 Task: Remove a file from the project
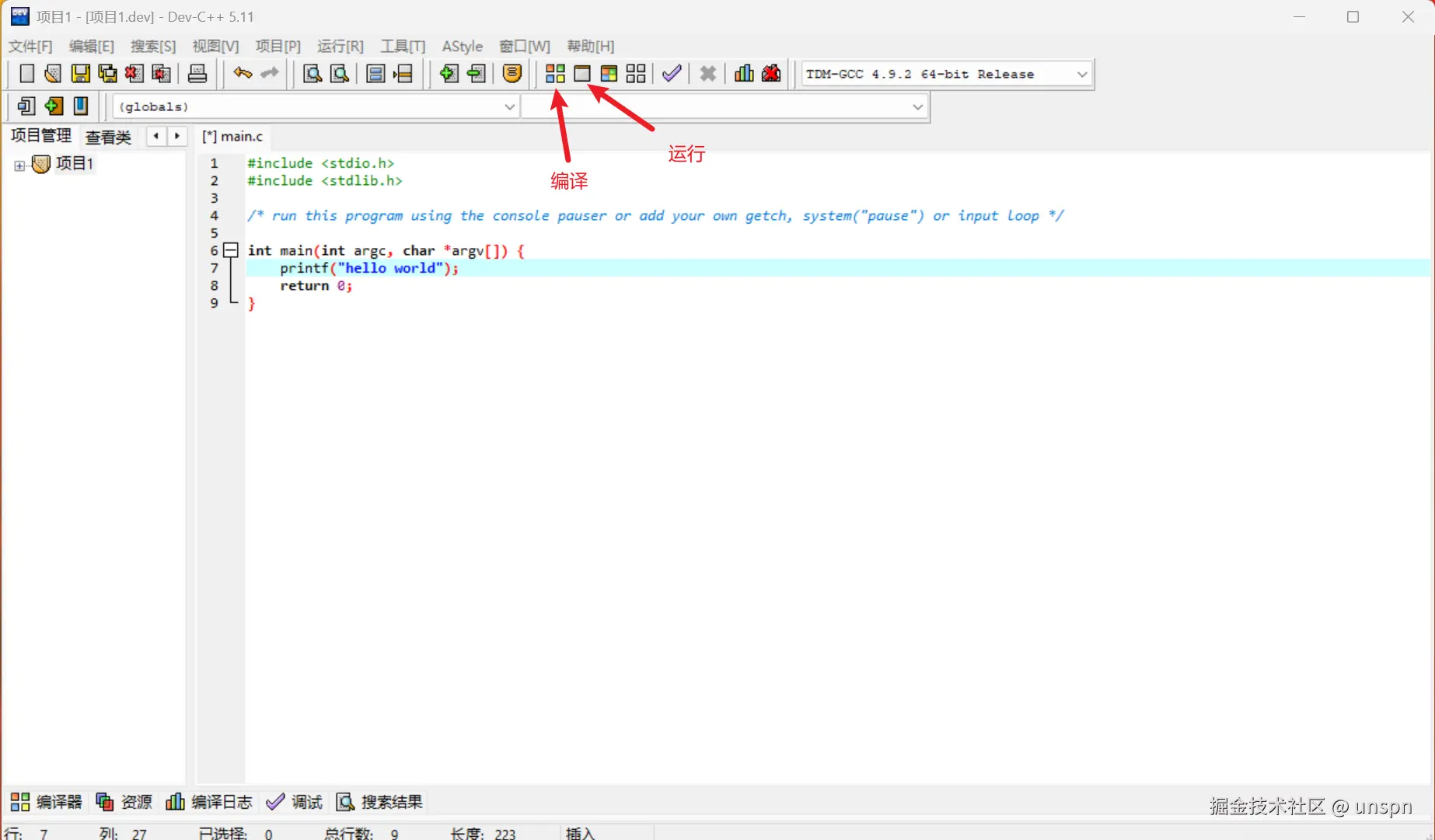pyautogui.click(x=477, y=74)
